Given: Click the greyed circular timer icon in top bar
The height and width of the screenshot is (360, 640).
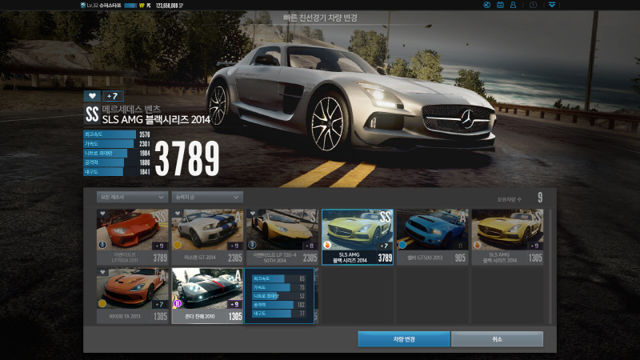Looking at the screenshot, I should tap(533, 5).
